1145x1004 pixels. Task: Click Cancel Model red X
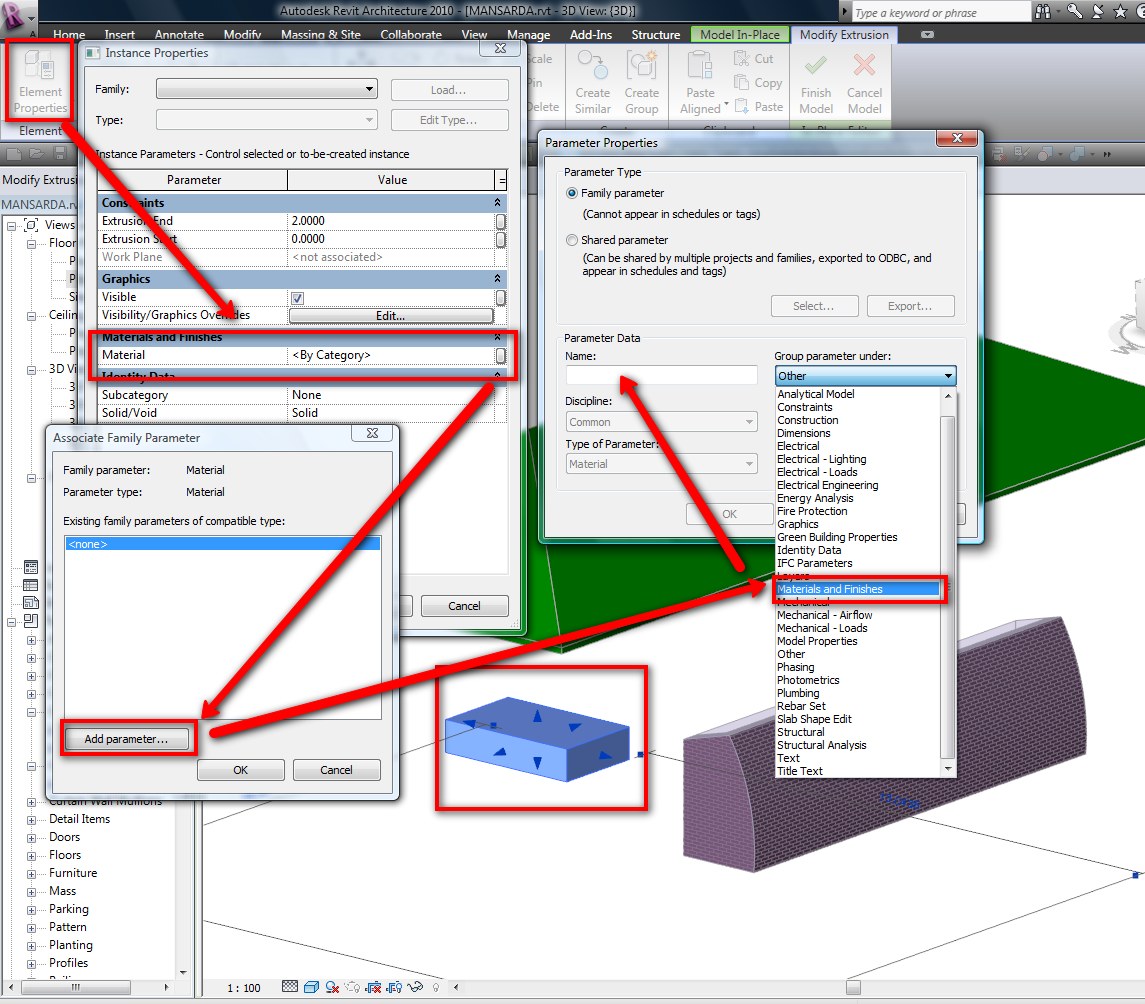[x=865, y=82]
